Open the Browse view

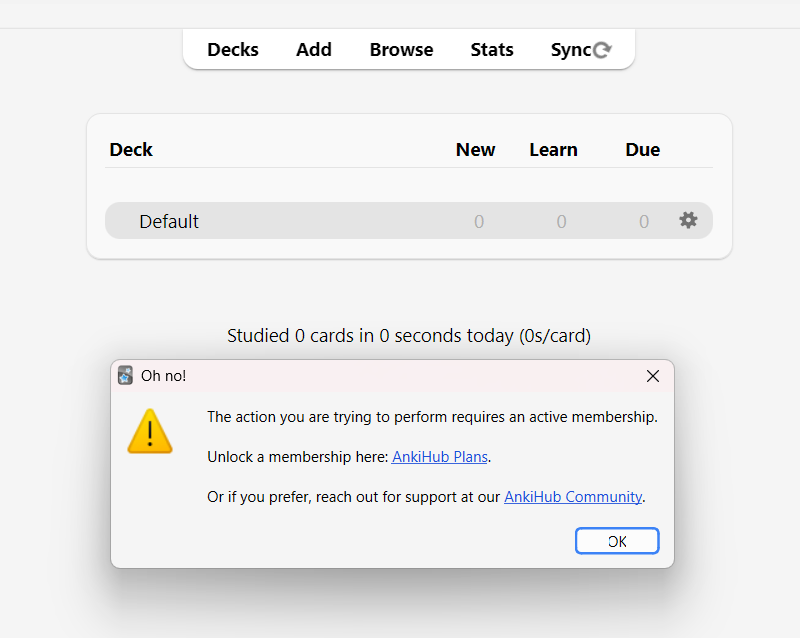[401, 50]
